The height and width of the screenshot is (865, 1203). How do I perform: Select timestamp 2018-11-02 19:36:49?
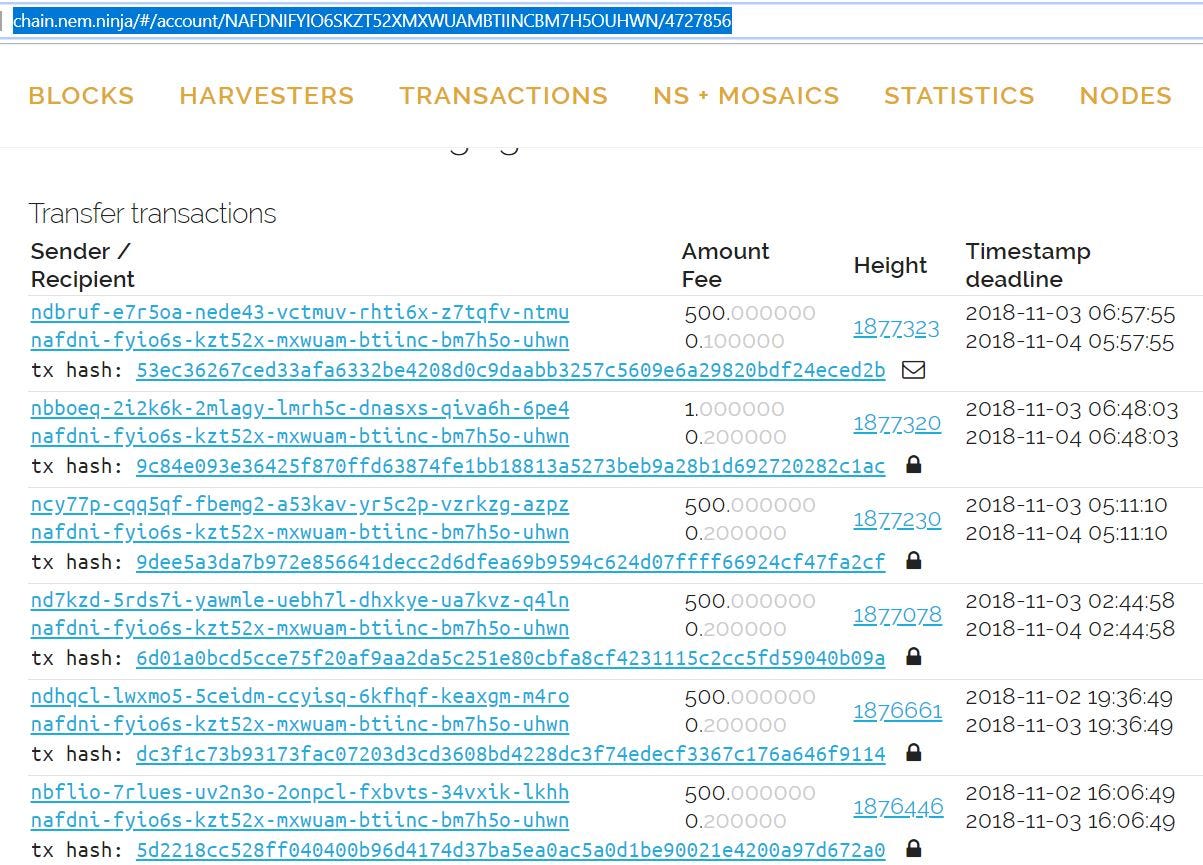coord(1070,697)
